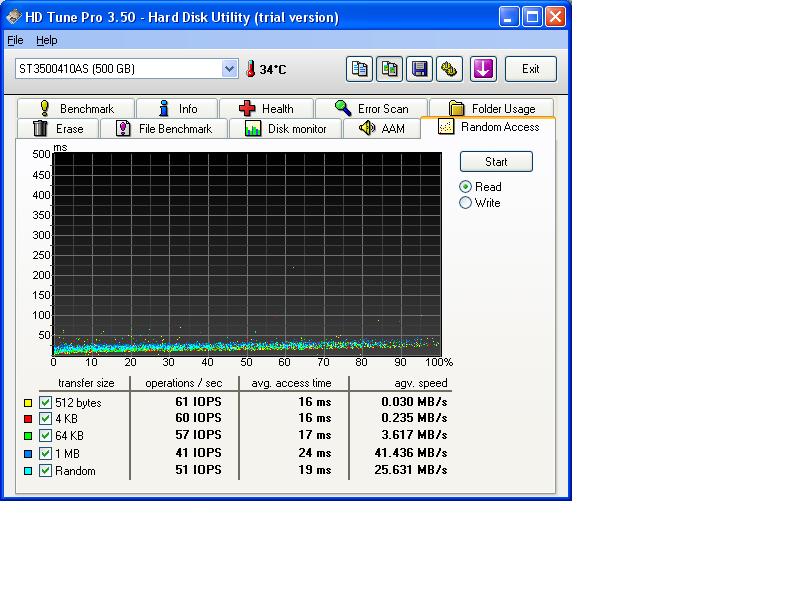
Task: Select the Read radio button
Action: pyautogui.click(x=466, y=187)
